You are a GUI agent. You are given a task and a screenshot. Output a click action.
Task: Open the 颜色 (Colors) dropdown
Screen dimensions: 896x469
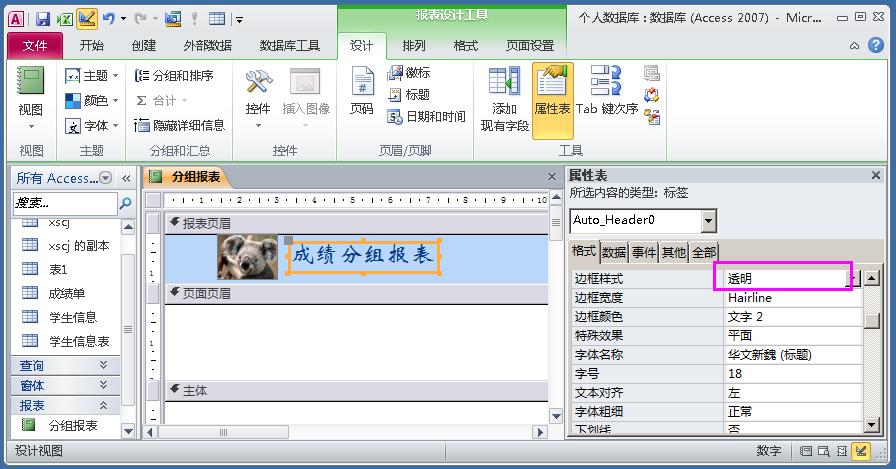point(91,101)
